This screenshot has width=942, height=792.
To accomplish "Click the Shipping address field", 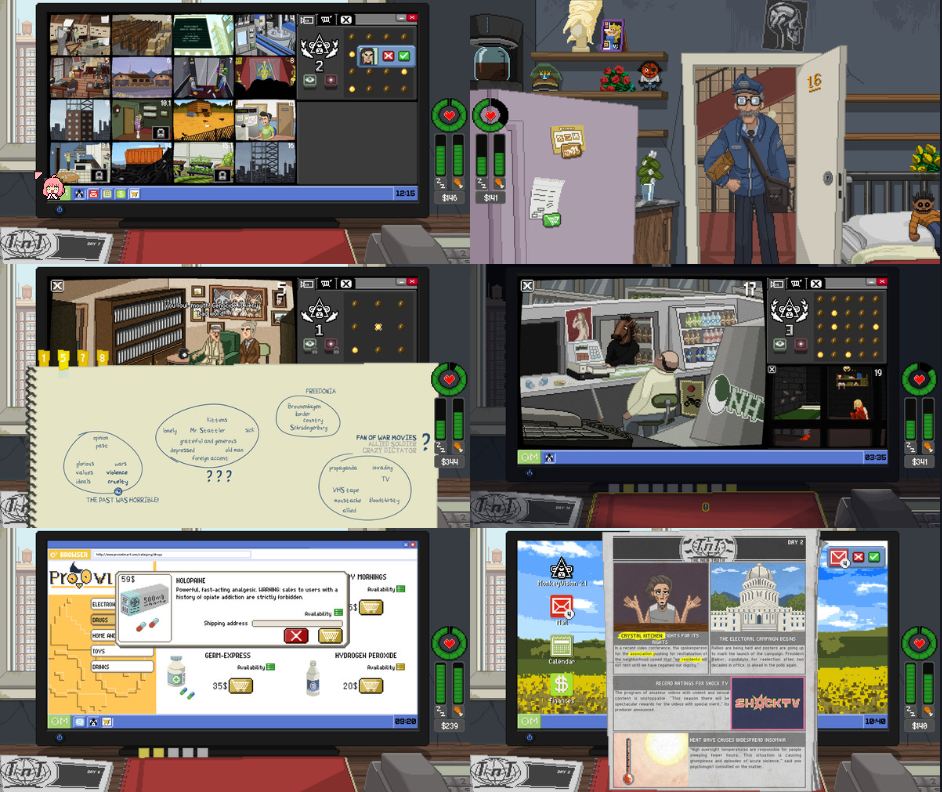I will coord(297,623).
